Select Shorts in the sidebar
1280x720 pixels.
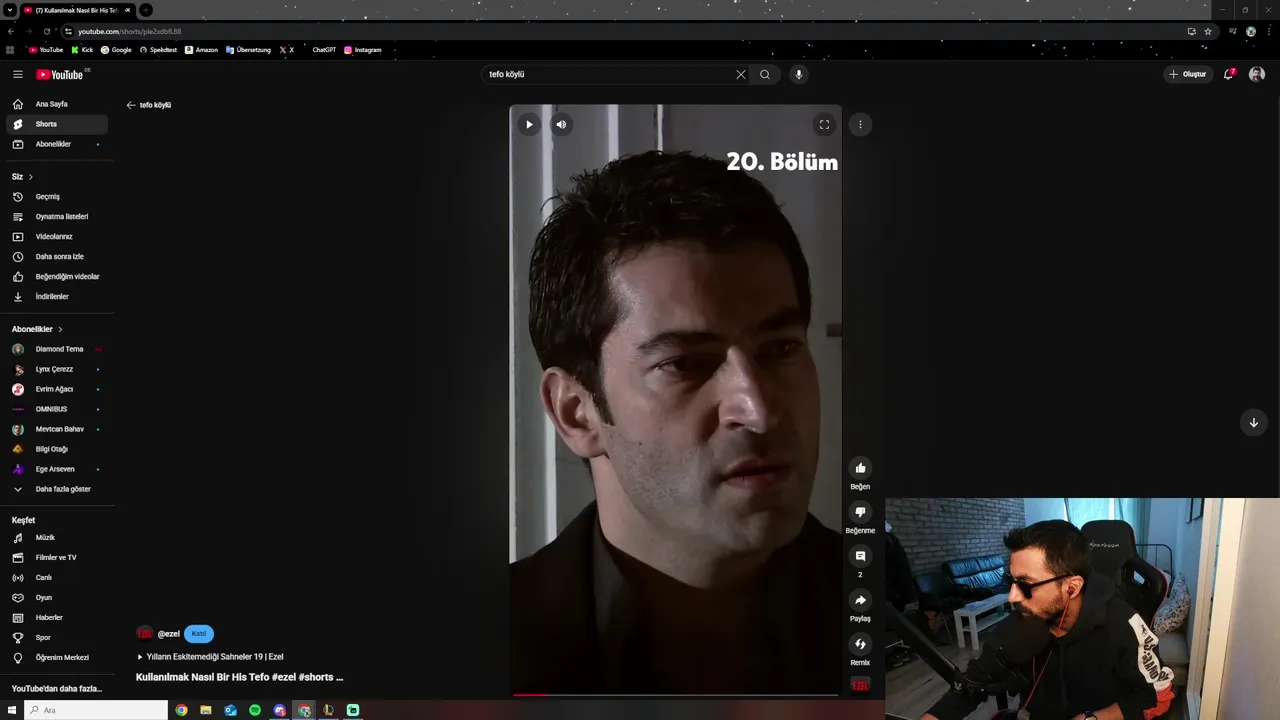coord(57,124)
